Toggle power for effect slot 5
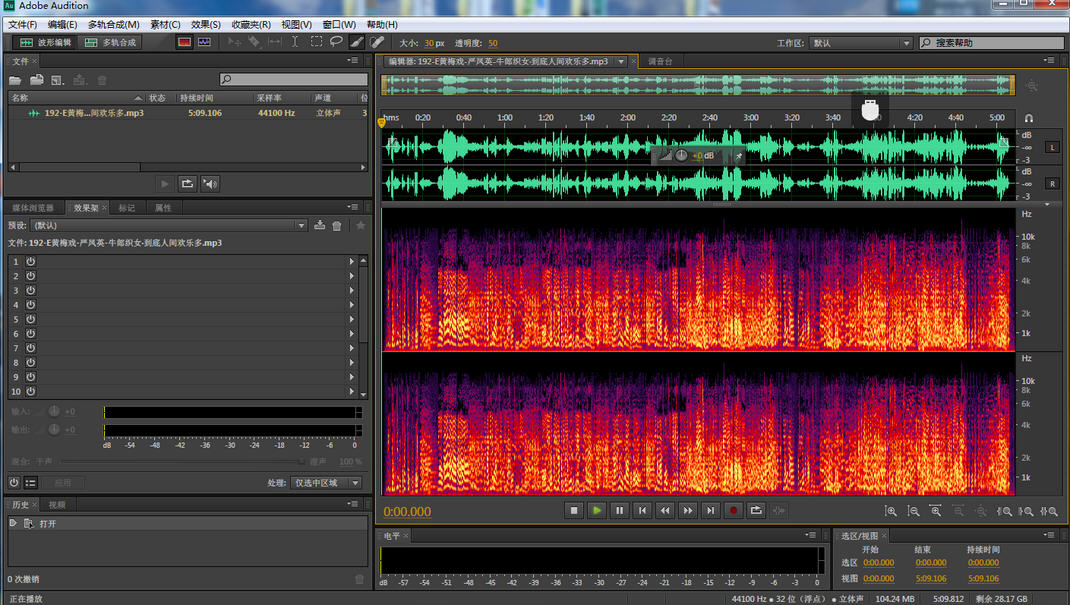The width and height of the screenshot is (1070, 605). (x=30, y=319)
